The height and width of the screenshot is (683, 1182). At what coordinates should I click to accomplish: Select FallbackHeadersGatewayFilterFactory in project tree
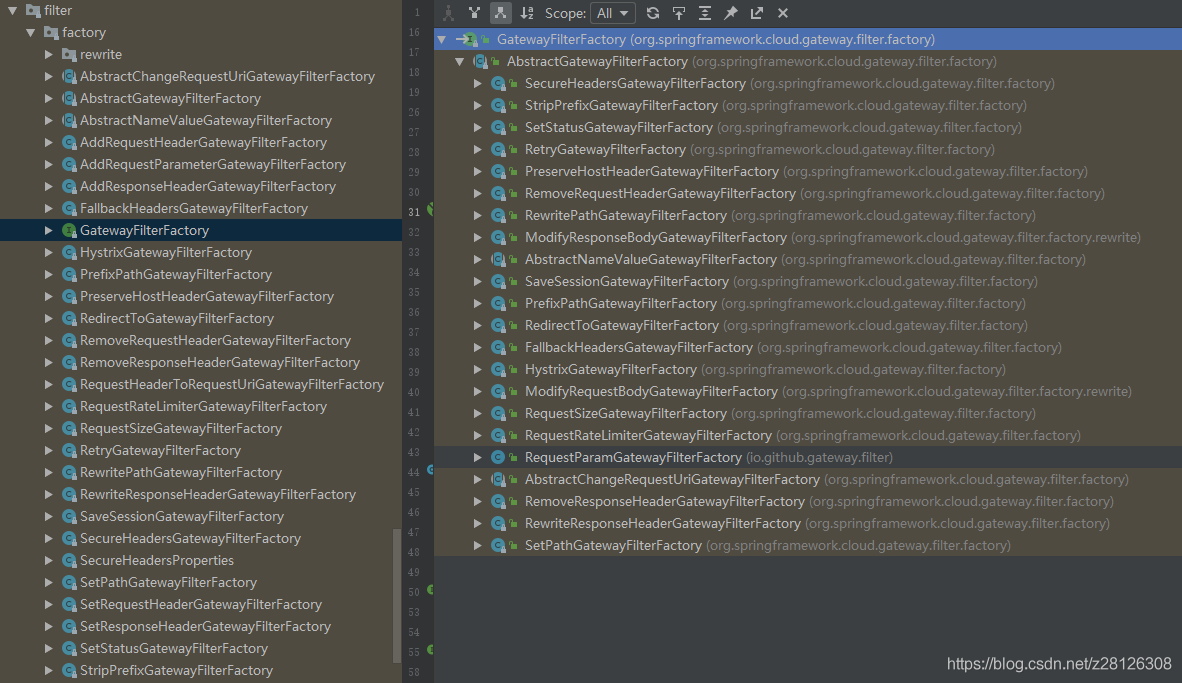[194, 209]
